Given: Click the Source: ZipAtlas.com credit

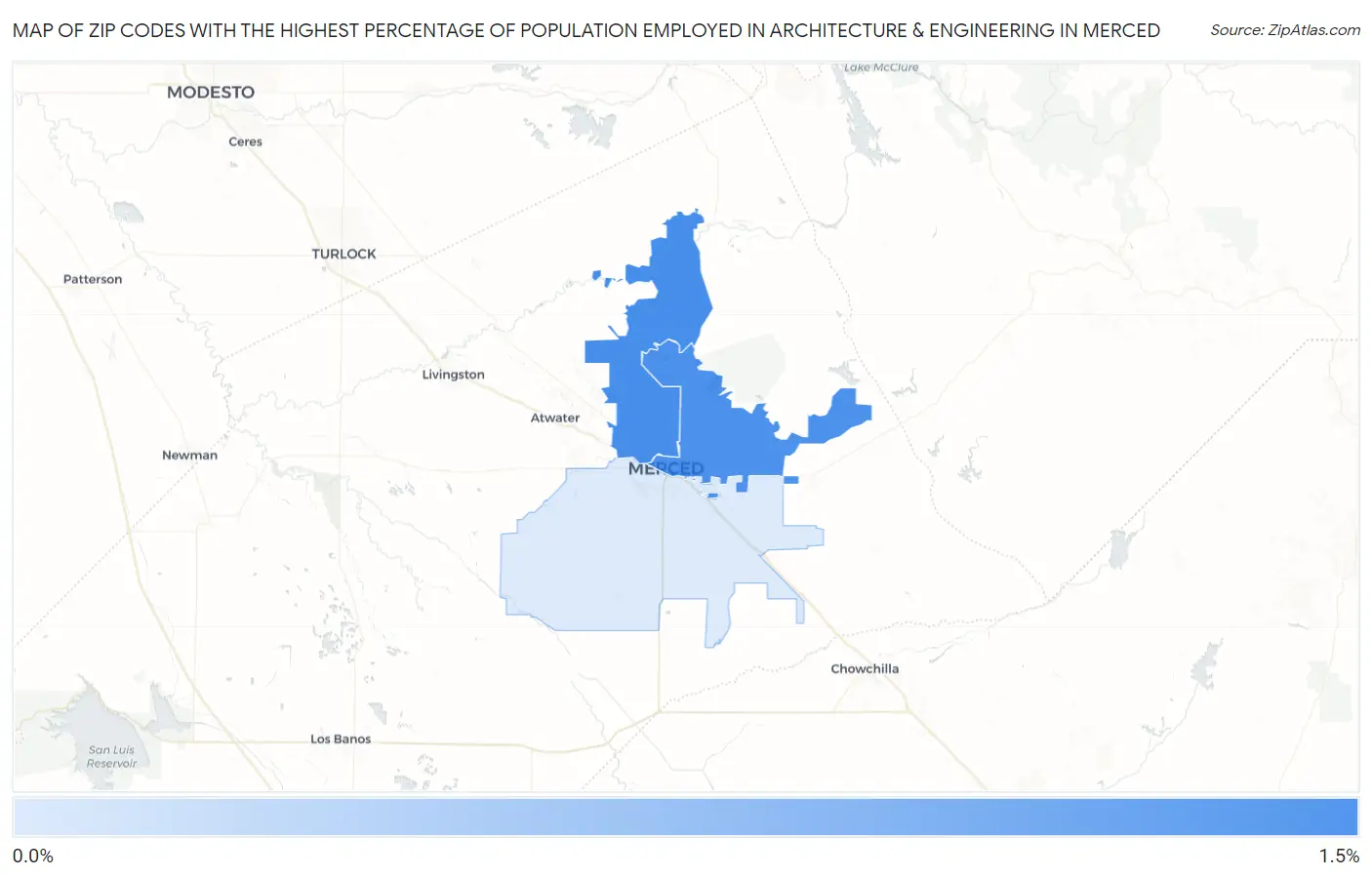Looking at the screenshot, I should [1285, 30].
